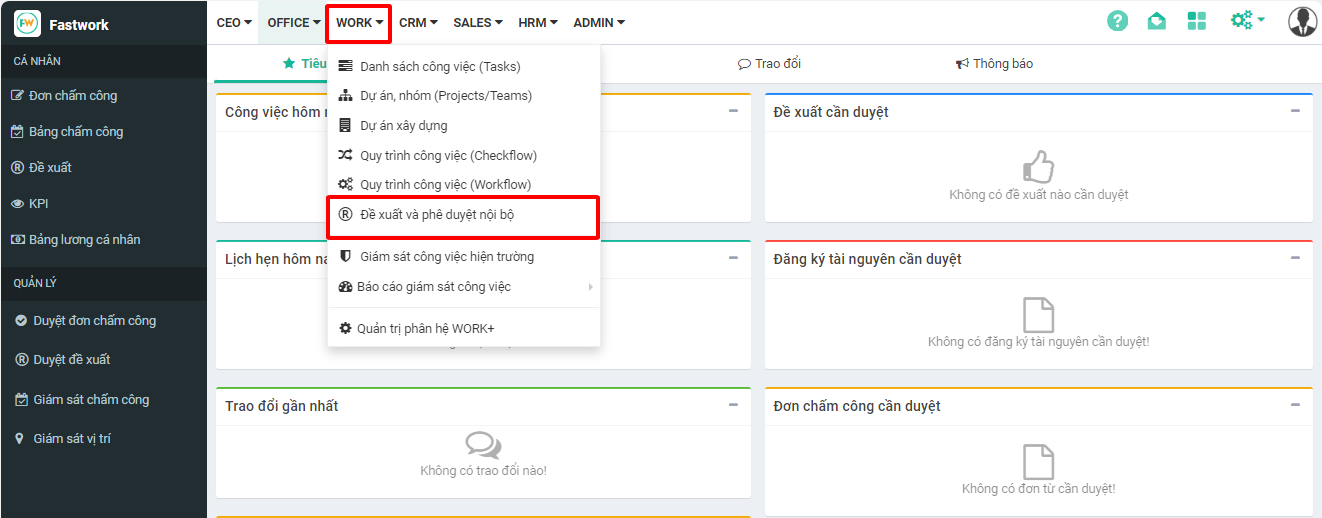Screen dimensions: 1322x518
Task: Click the help question mark icon
Action: point(1117,21)
